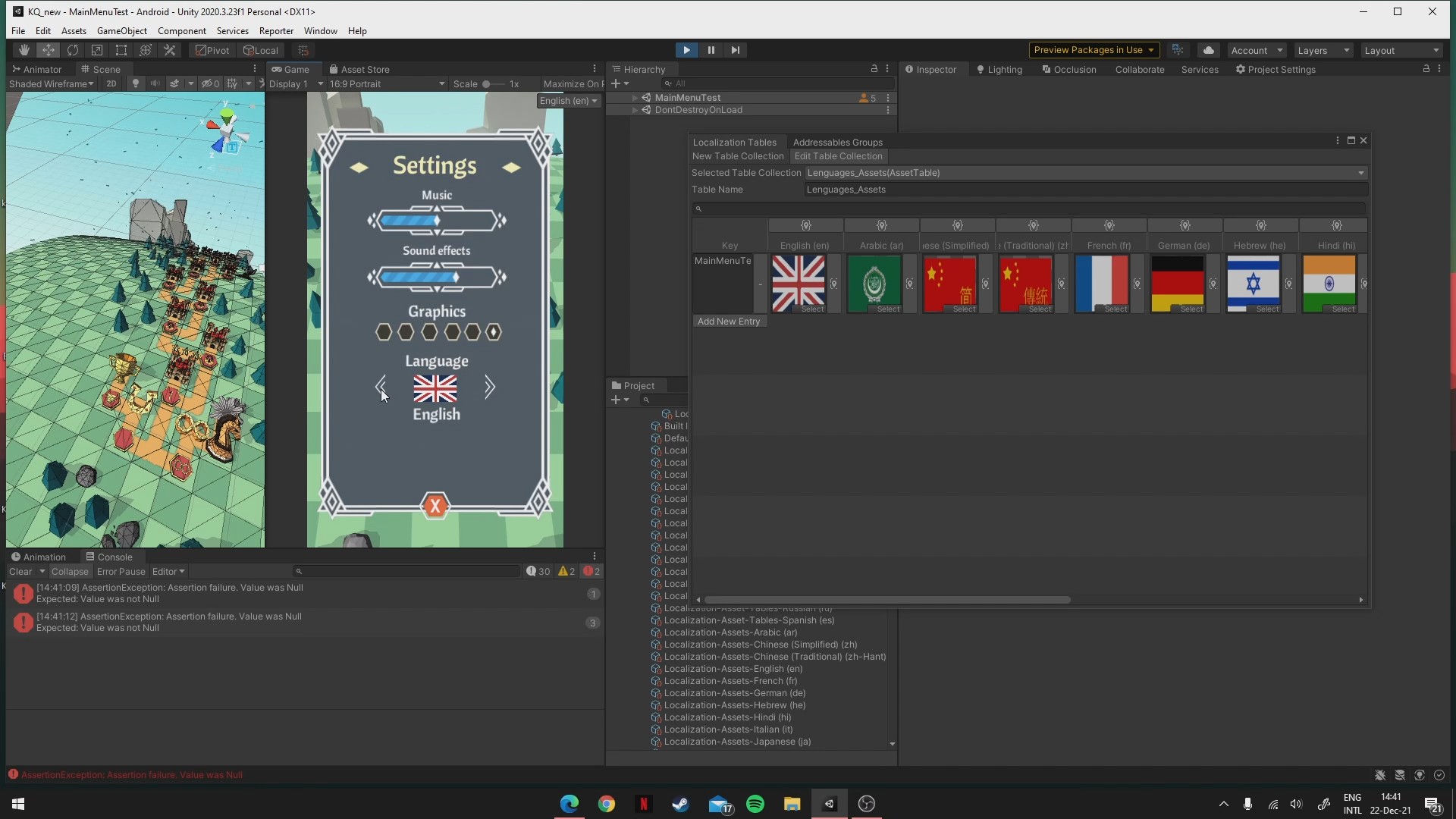Viewport: 1456px width, 819px height.
Task: Toggle 2D mode in Scene view
Action: click(x=111, y=84)
